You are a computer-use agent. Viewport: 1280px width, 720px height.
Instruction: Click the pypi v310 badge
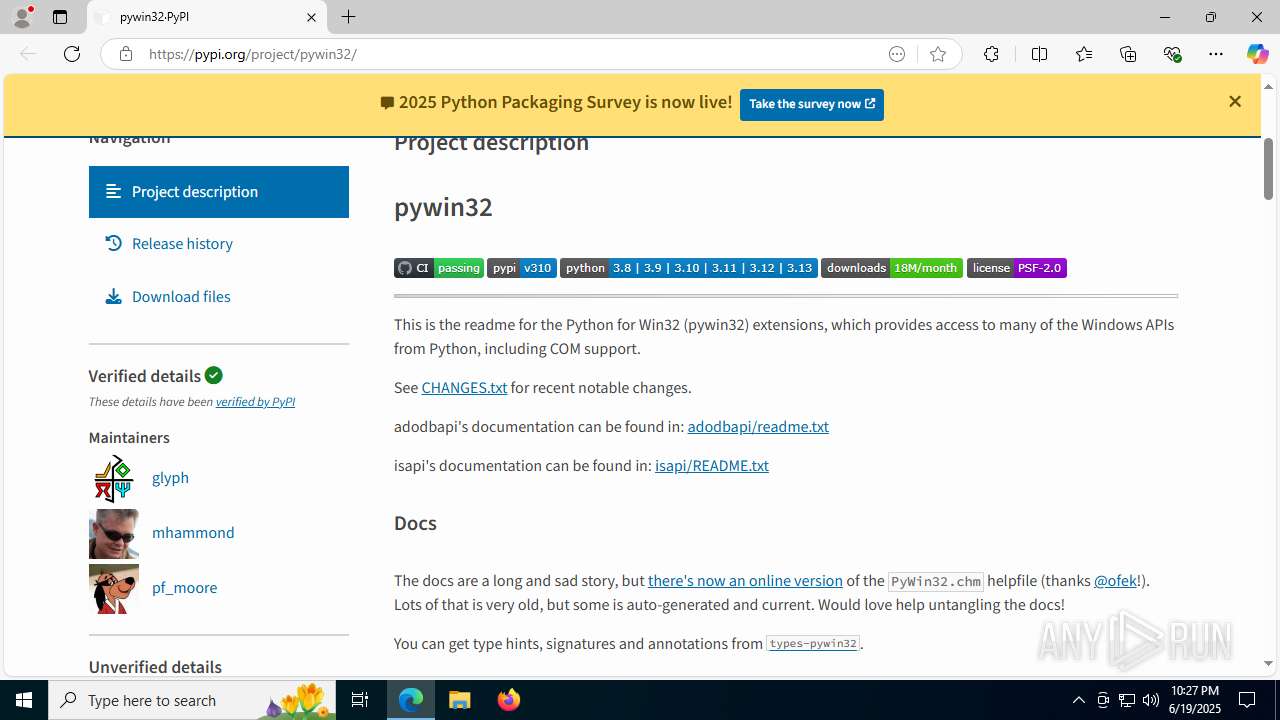(x=522, y=268)
